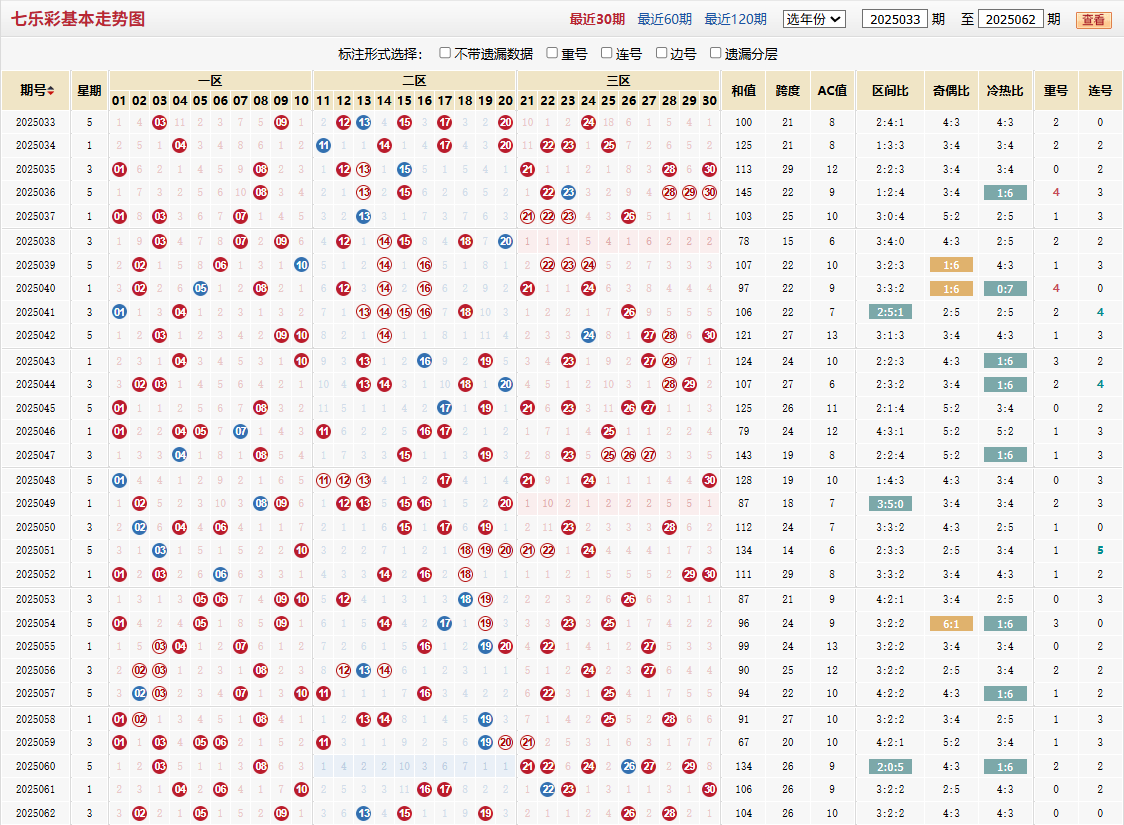
Task: Enable the 遗漏分层 checkbox
Action: click(715, 53)
